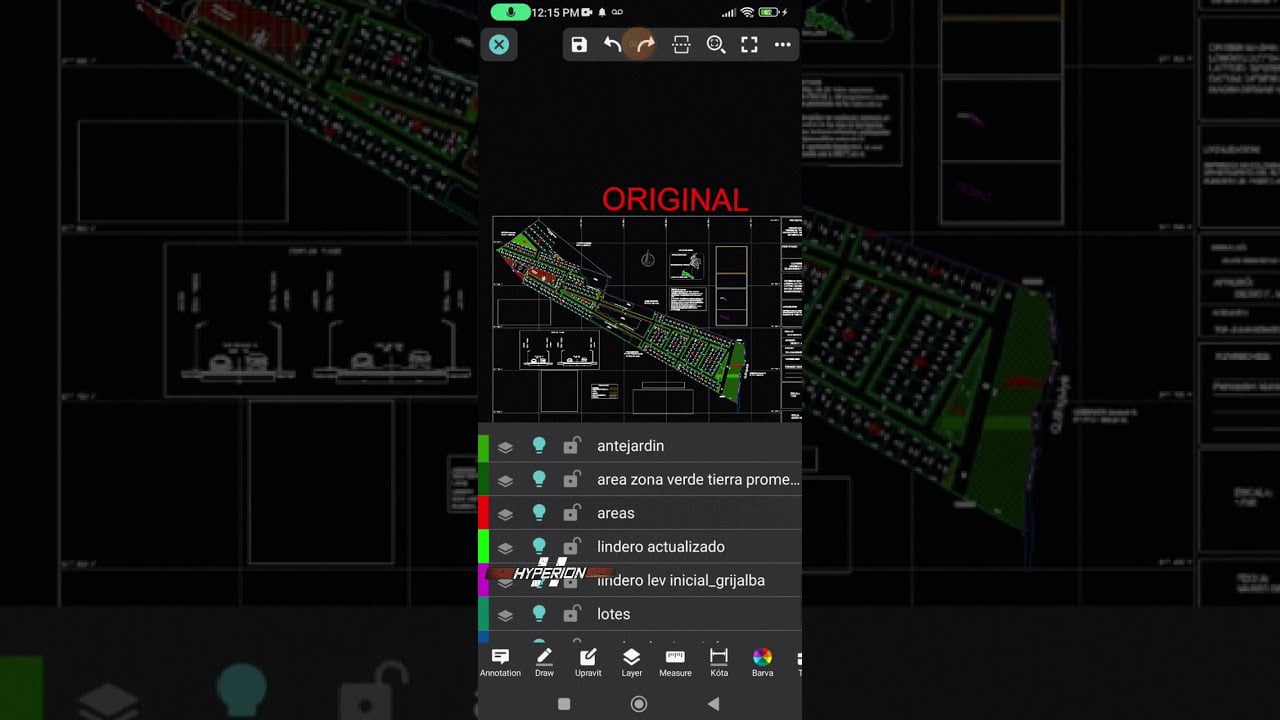Open the Draw tools
The image size is (1280, 720).
pos(544,660)
